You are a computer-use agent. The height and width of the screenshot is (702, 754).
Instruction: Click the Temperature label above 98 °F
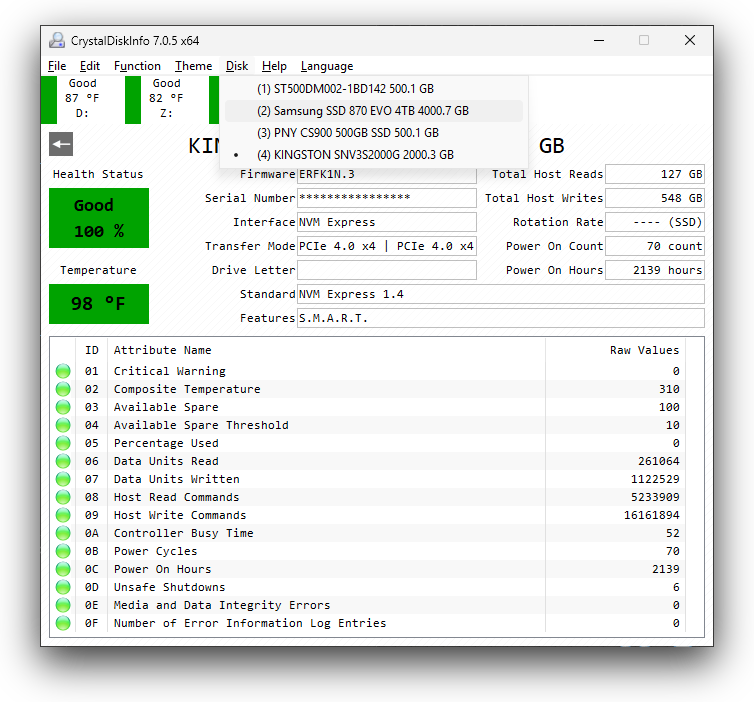coord(98,270)
